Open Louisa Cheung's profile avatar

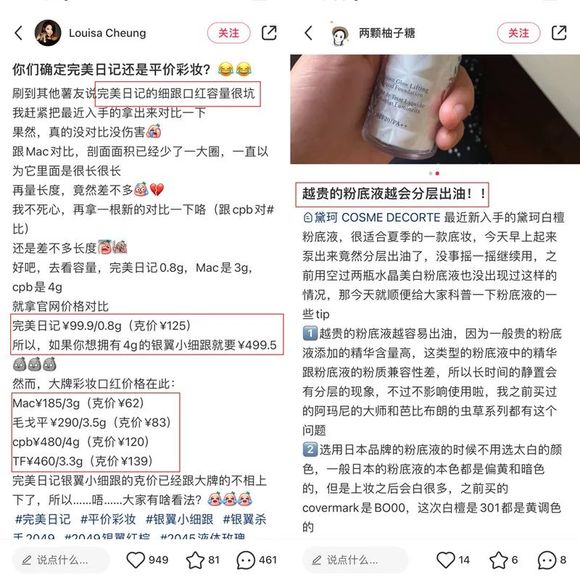pos(48,33)
